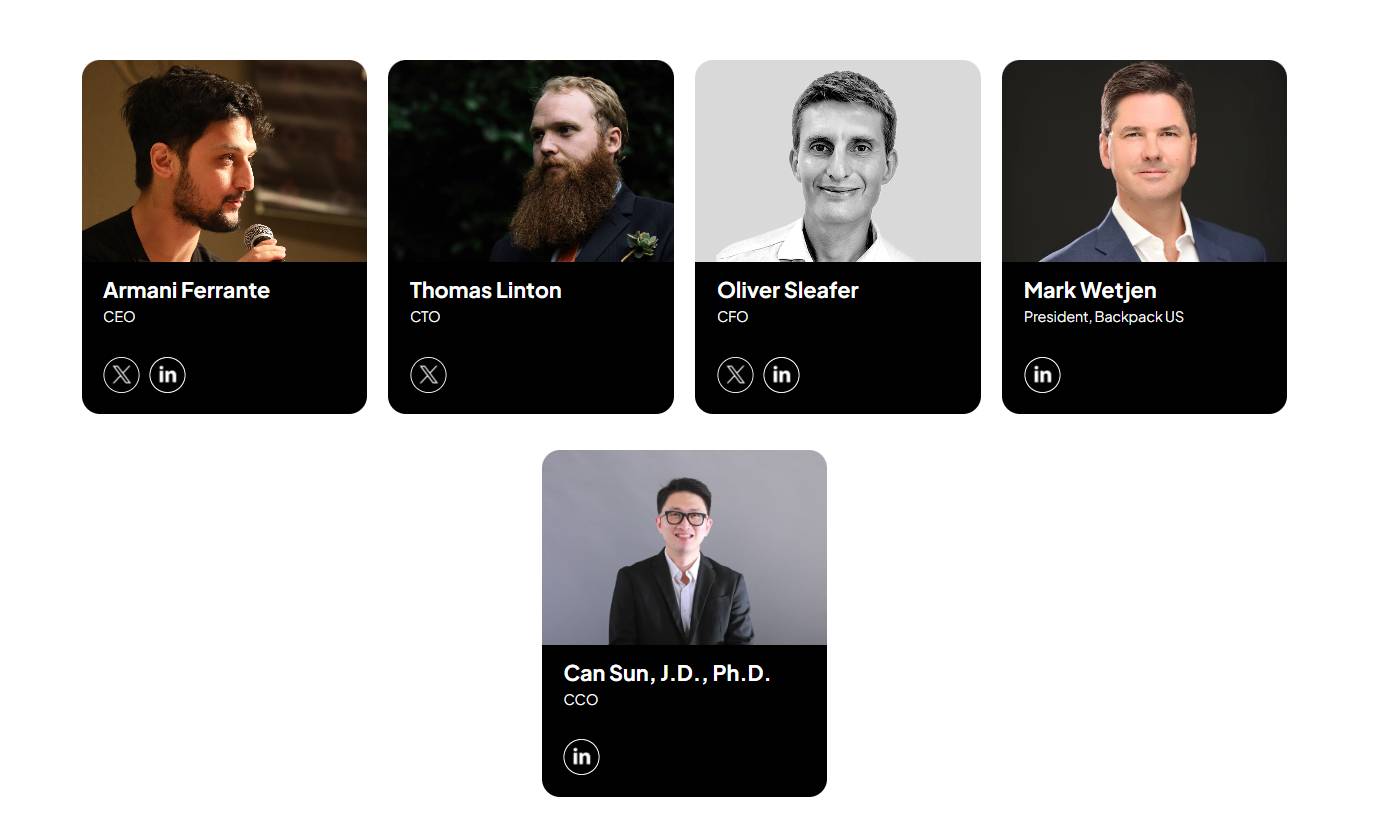Viewport: 1374px width, 814px height.
Task: Click Thomas Linton's X icon
Action: point(428,375)
